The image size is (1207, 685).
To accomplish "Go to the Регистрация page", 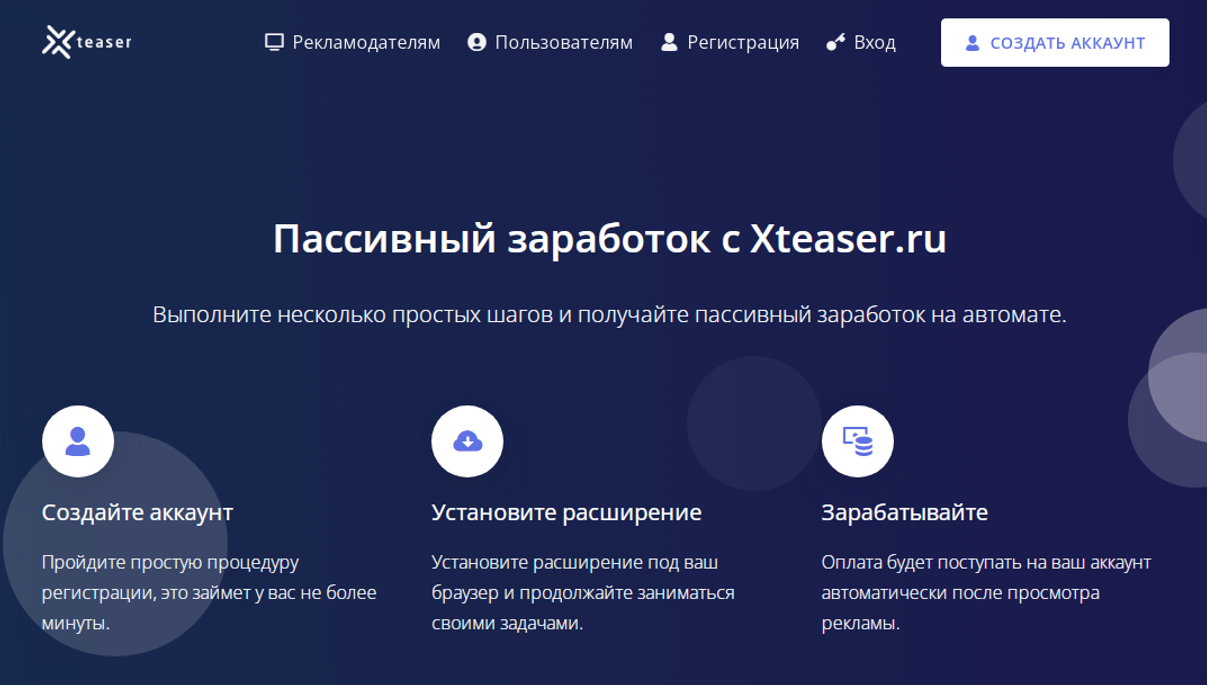I will coord(730,42).
